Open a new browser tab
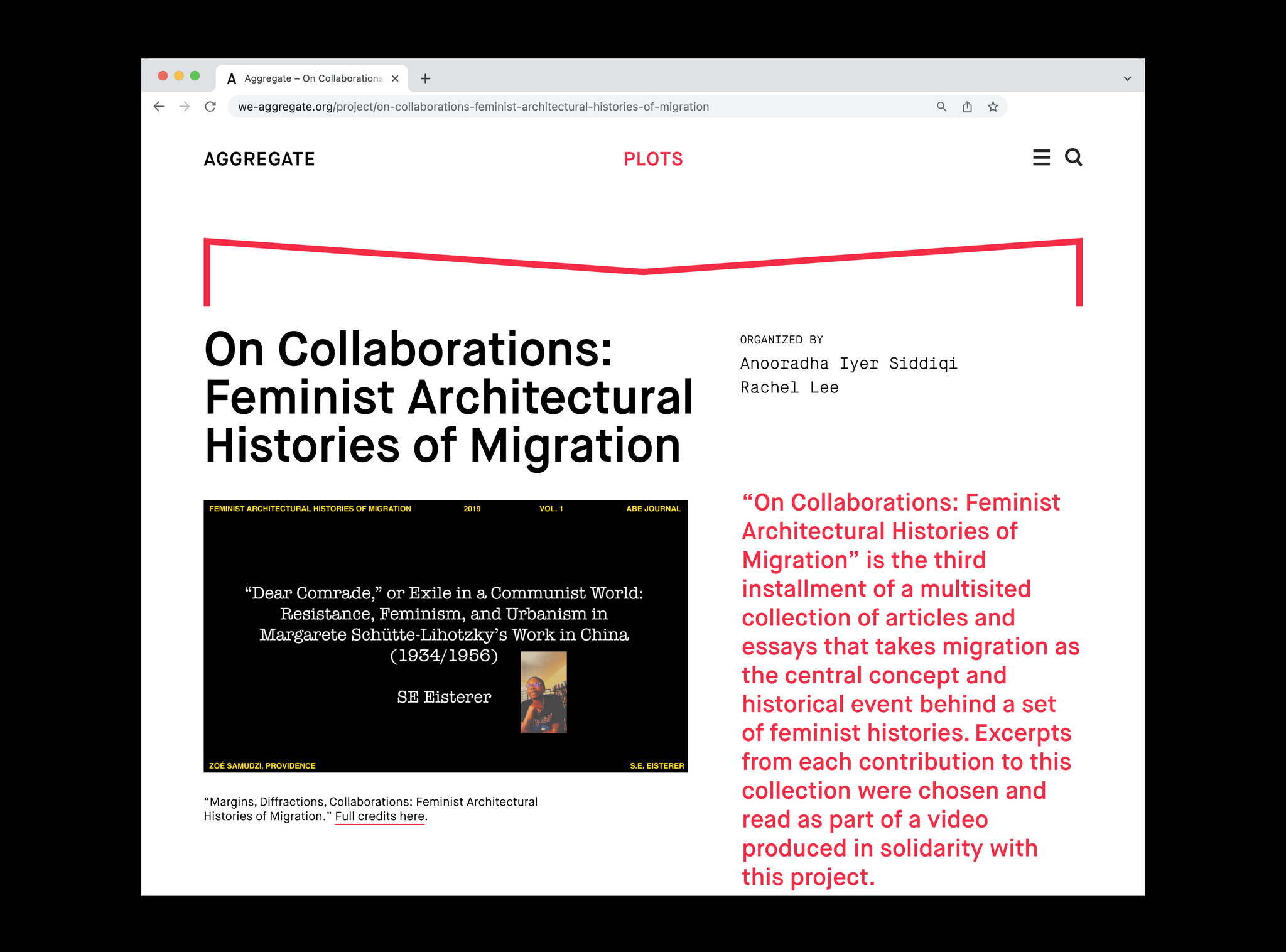 (425, 78)
